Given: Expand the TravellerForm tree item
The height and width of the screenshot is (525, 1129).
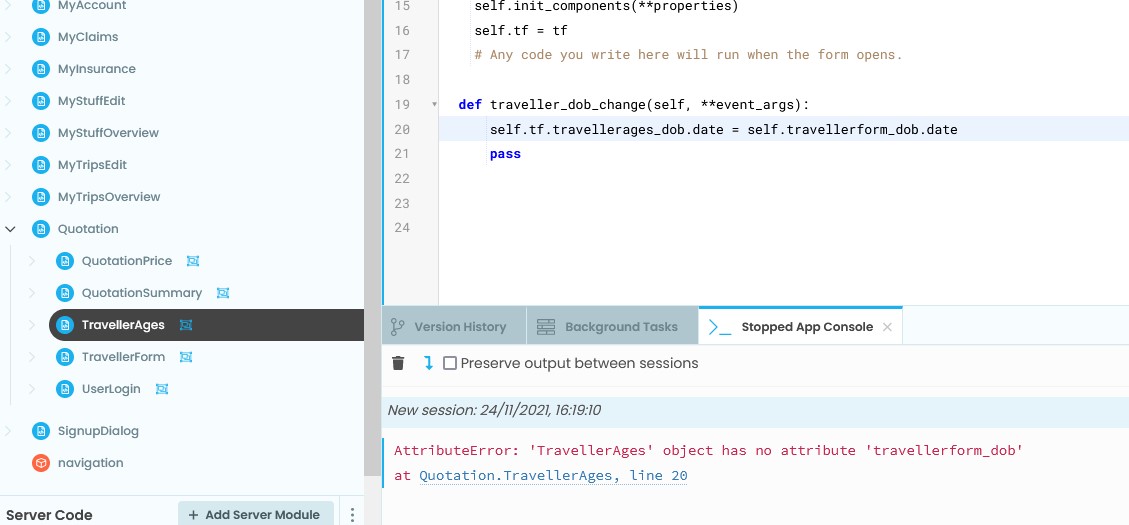Looking at the screenshot, I should (x=32, y=357).
